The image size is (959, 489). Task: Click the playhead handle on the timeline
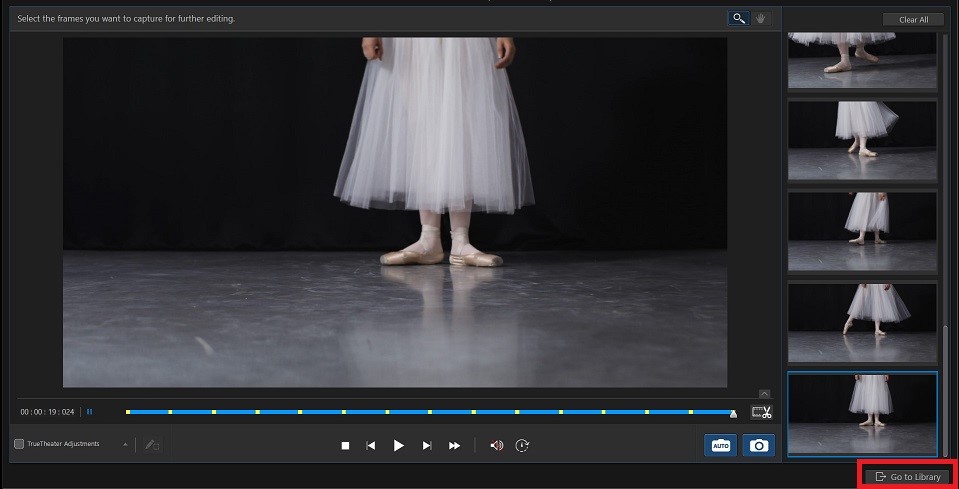pos(733,412)
